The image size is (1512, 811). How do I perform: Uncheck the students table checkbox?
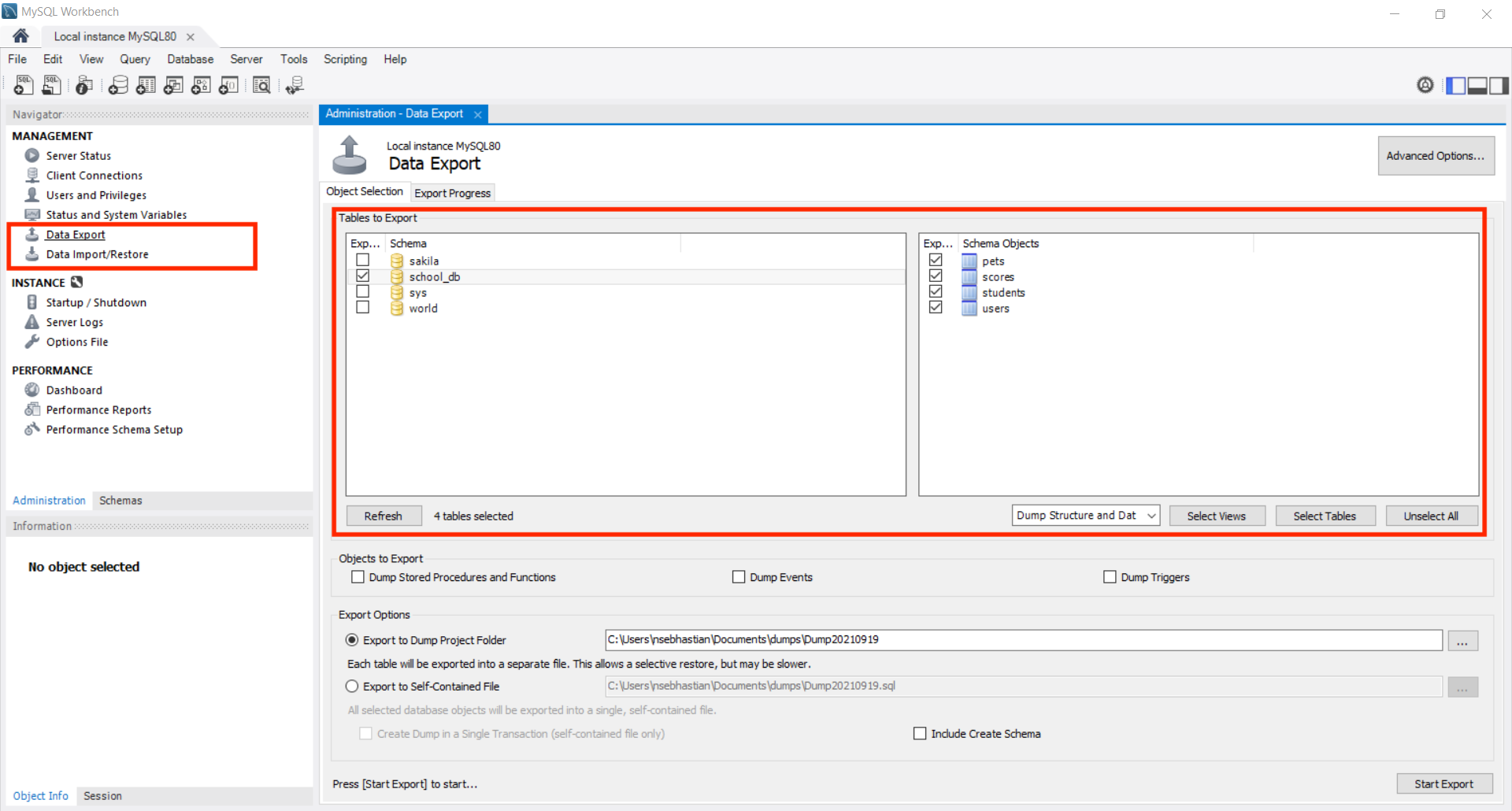click(x=936, y=291)
